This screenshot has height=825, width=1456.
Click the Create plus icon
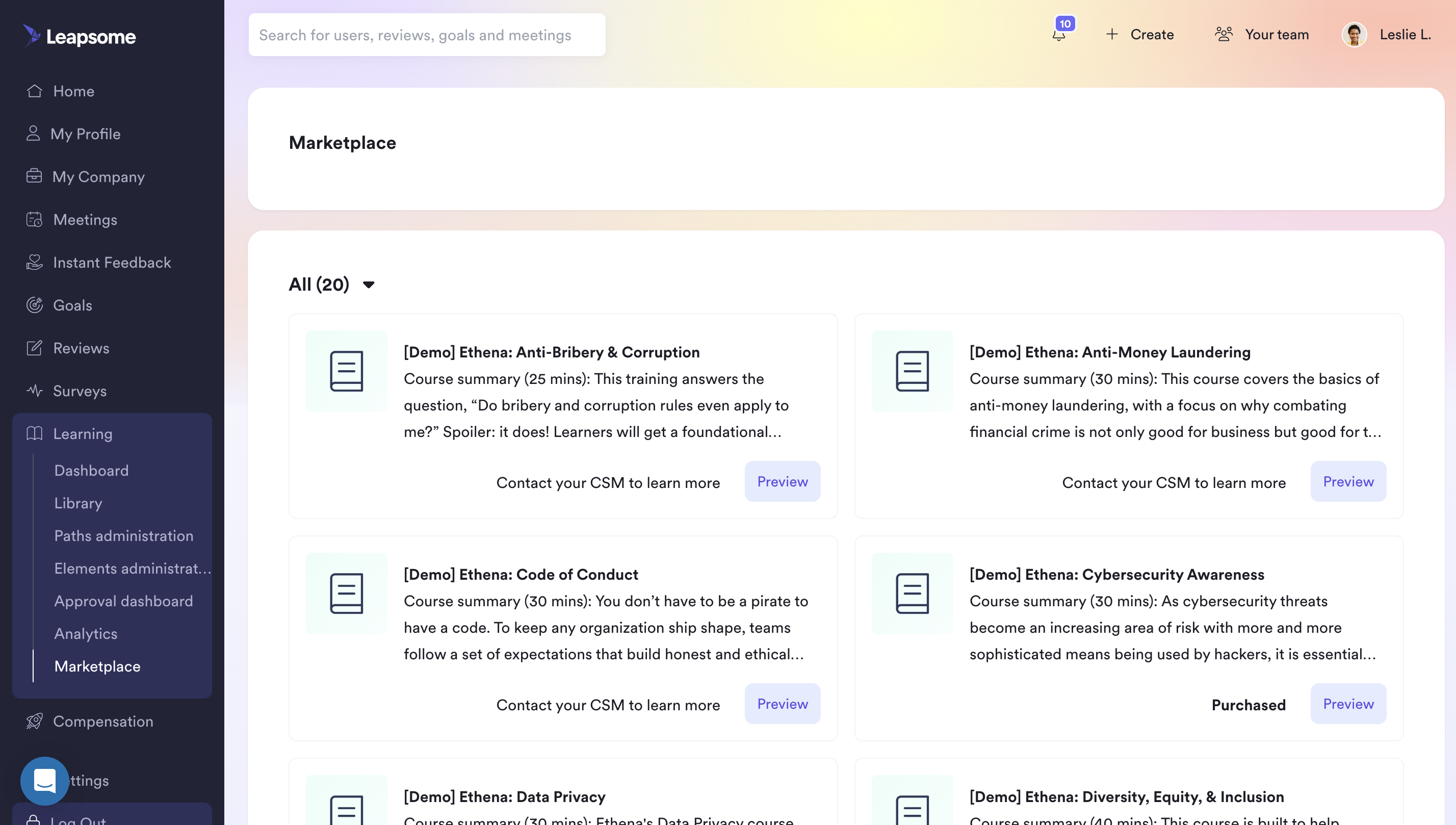[1112, 34]
